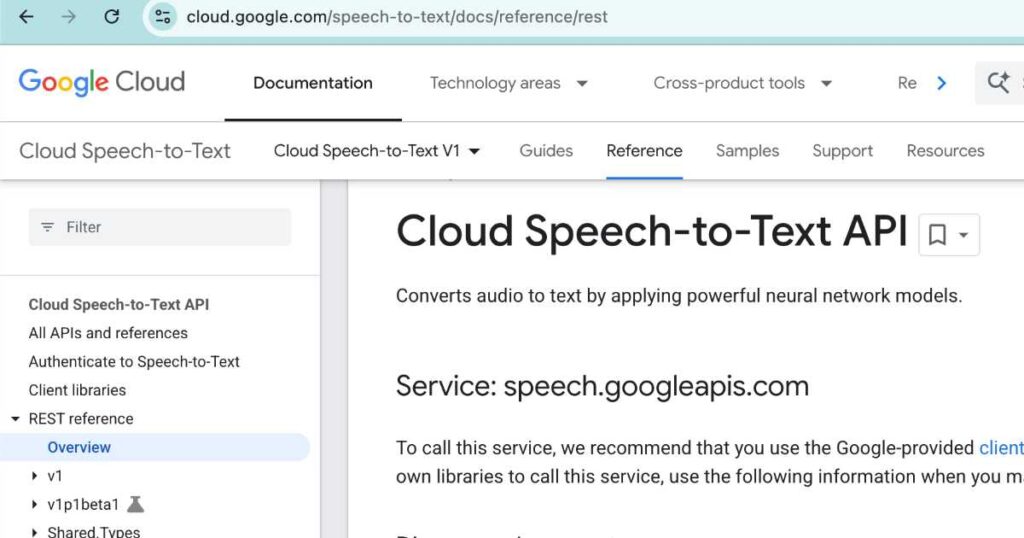The width and height of the screenshot is (1024, 538).
Task: Expand the v1p1beta1 tree arrow
Action: pos(35,505)
